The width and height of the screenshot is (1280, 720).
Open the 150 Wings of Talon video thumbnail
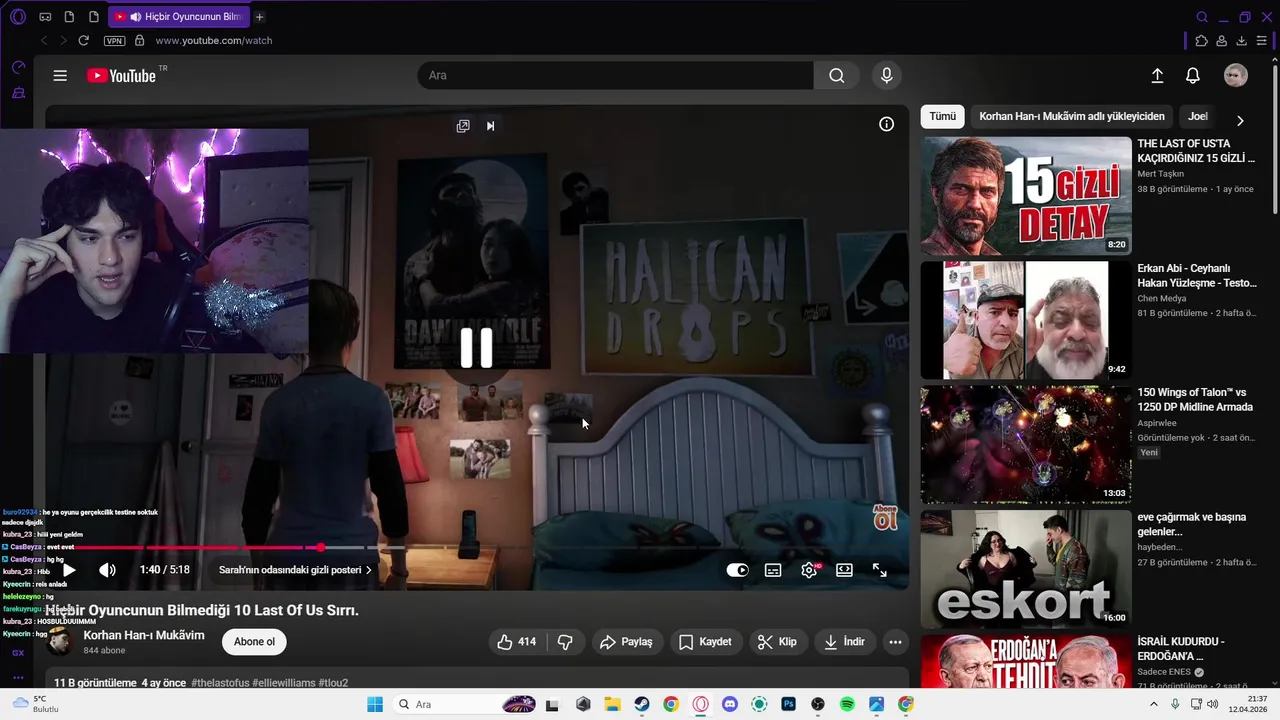pos(1026,445)
